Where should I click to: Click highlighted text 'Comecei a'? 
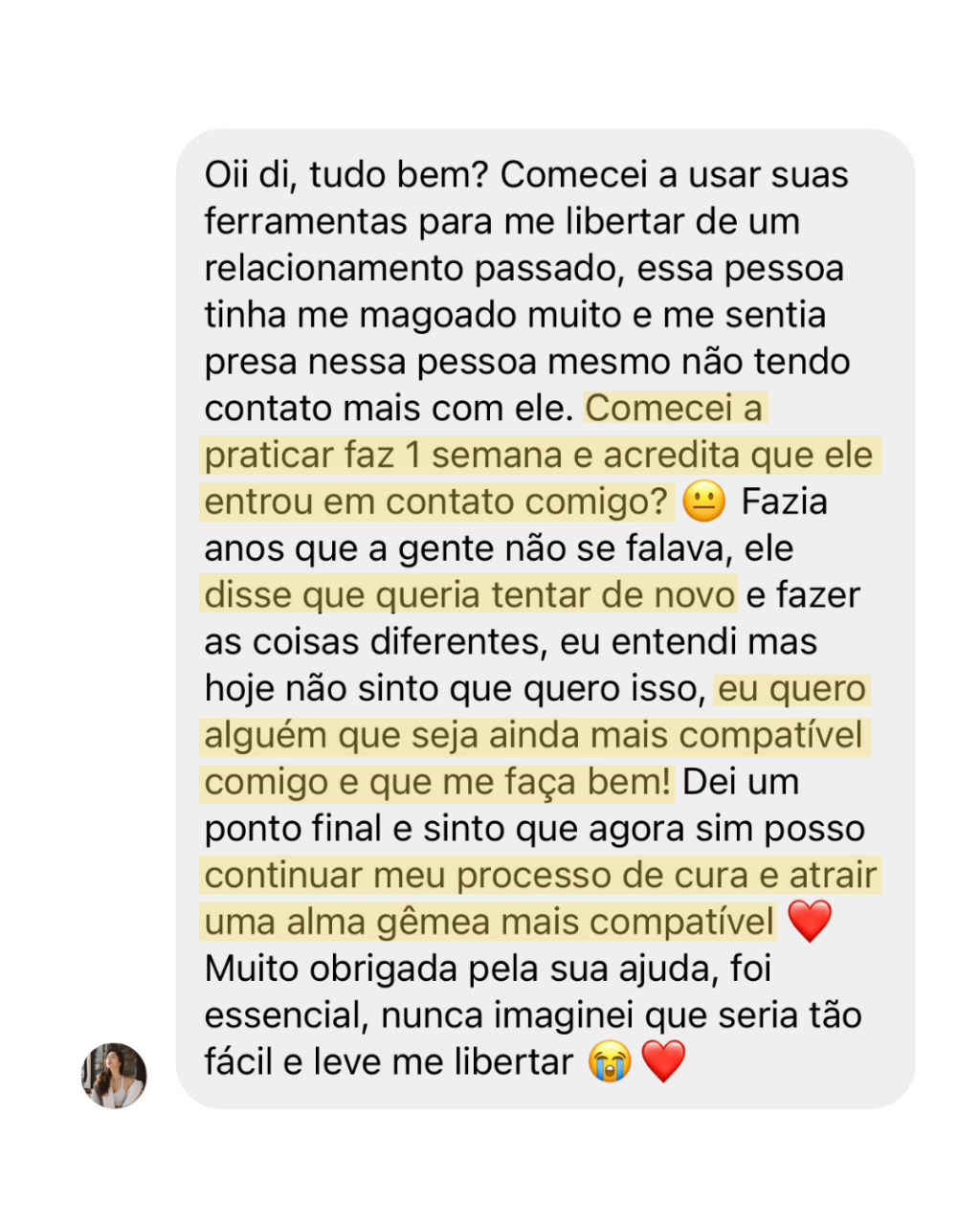675,409
